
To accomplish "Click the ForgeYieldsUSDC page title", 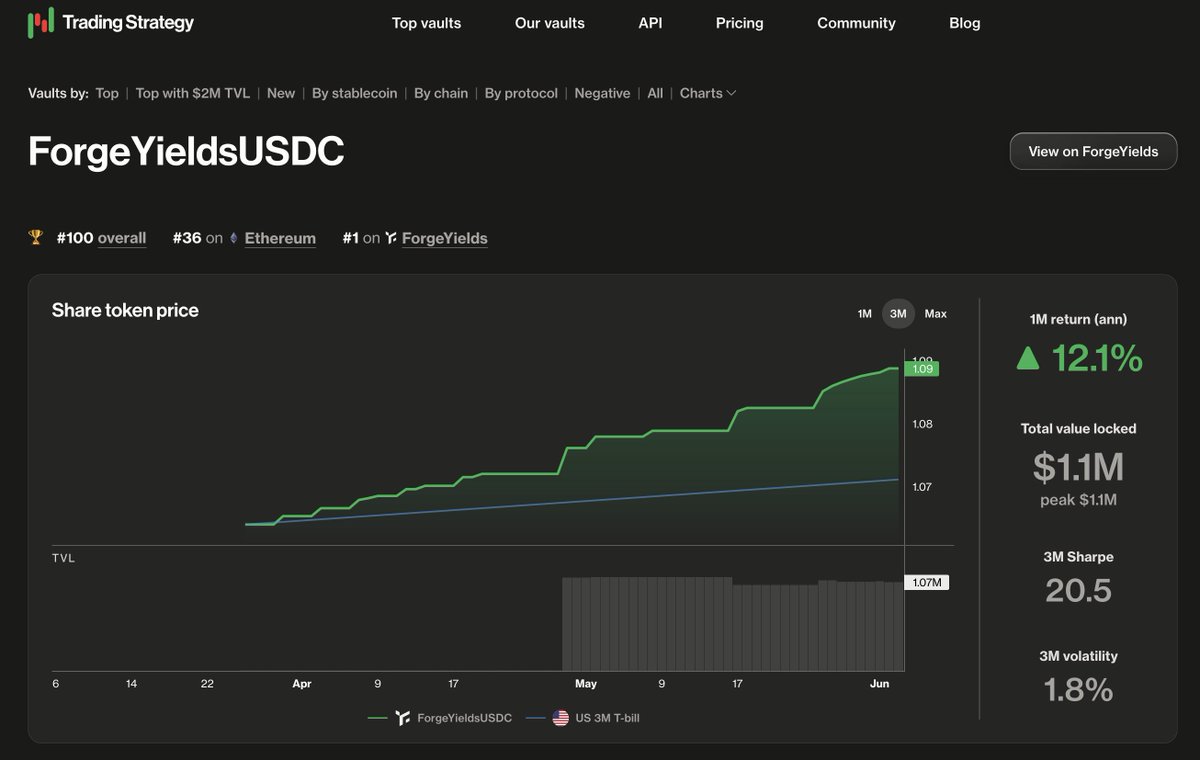I will click(x=186, y=152).
